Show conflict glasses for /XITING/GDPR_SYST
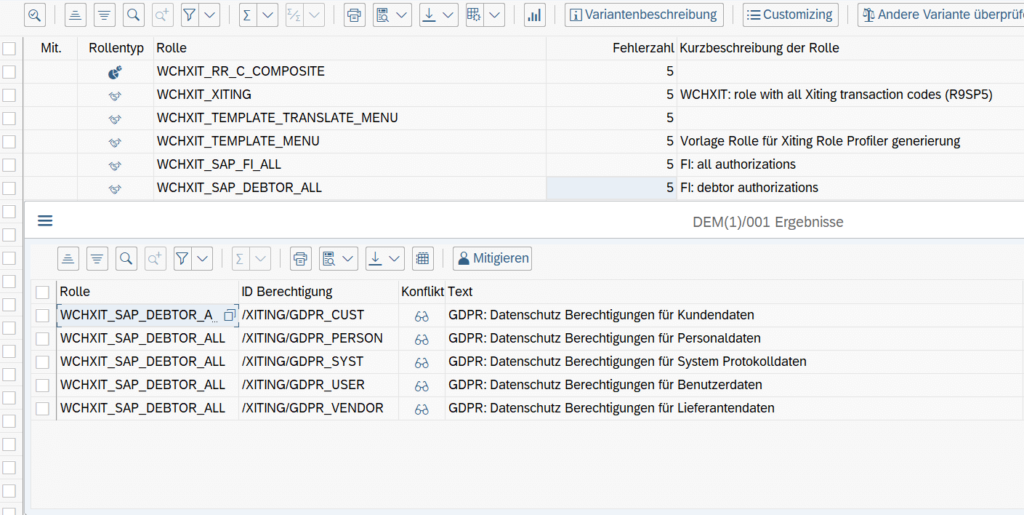Viewport: 1024px width, 515px height. point(422,362)
